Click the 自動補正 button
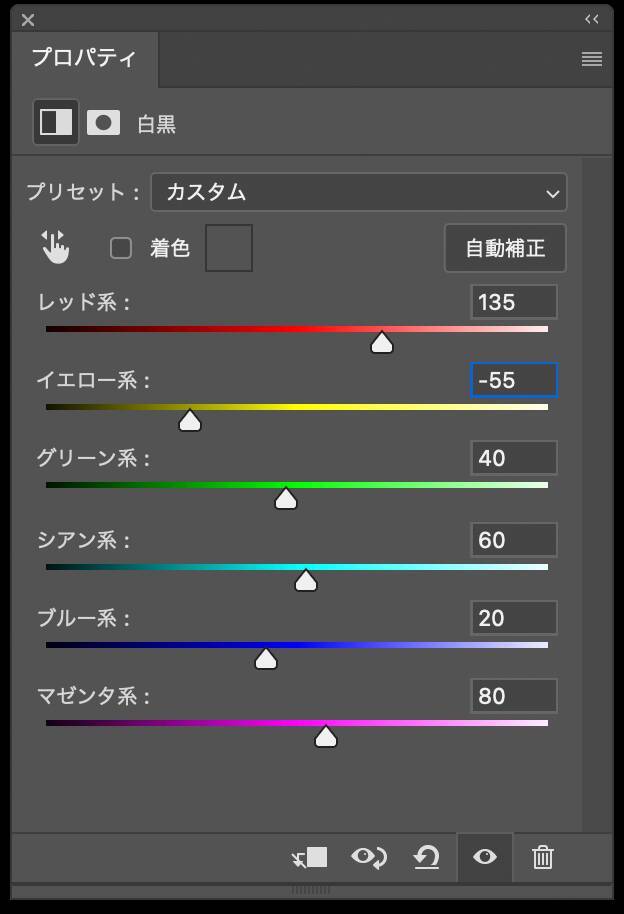 (x=505, y=248)
